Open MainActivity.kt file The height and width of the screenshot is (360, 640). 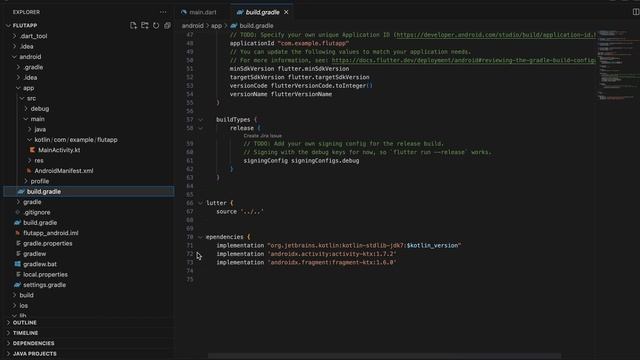[59, 150]
